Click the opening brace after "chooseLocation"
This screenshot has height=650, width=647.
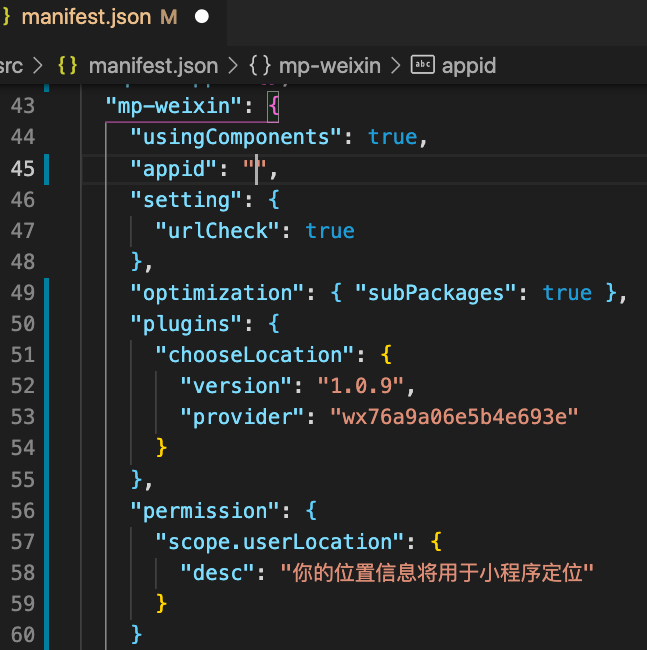[386, 355]
